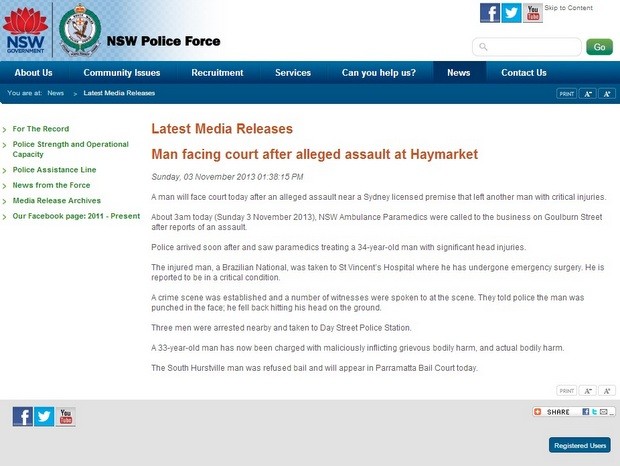Viewport: 620px width, 466px height.
Task: Click the Twitter icon in the footer
Action: [44, 417]
